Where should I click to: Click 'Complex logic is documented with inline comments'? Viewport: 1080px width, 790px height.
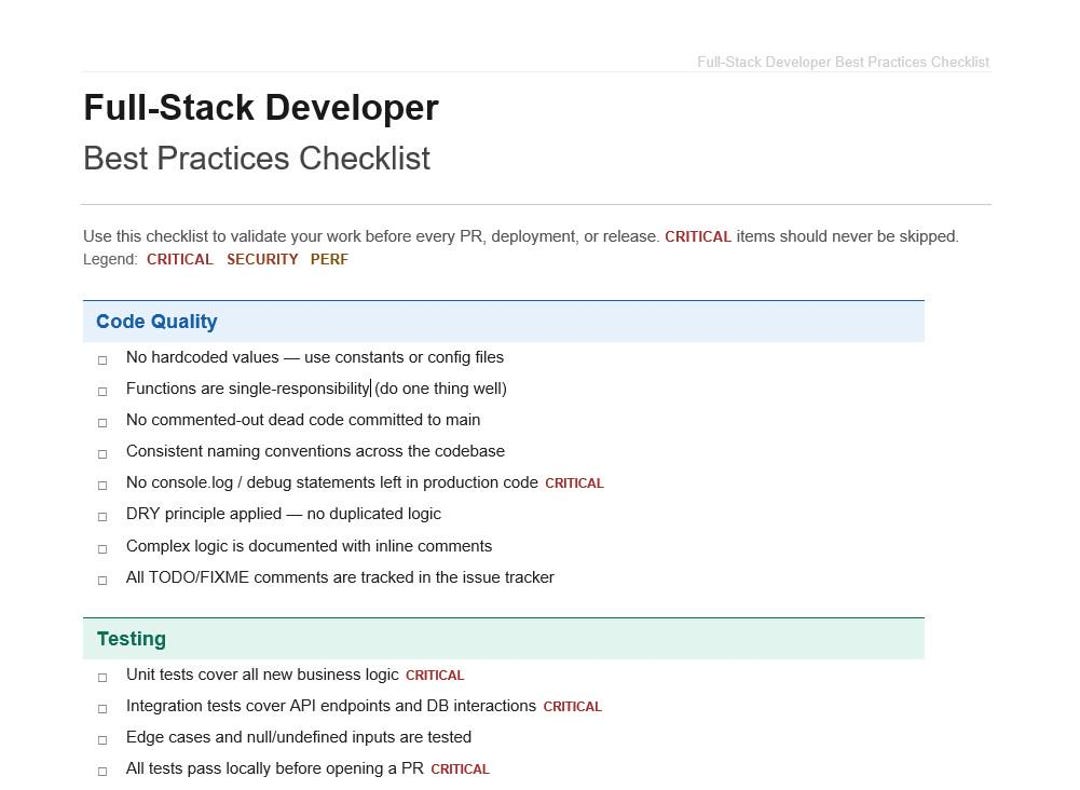click(309, 546)
